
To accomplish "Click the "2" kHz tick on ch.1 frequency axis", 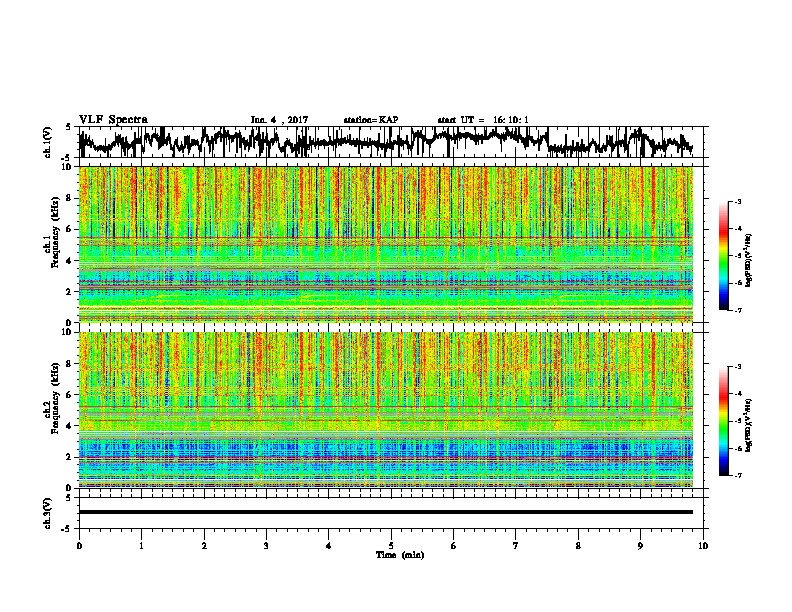I will 70,291.
